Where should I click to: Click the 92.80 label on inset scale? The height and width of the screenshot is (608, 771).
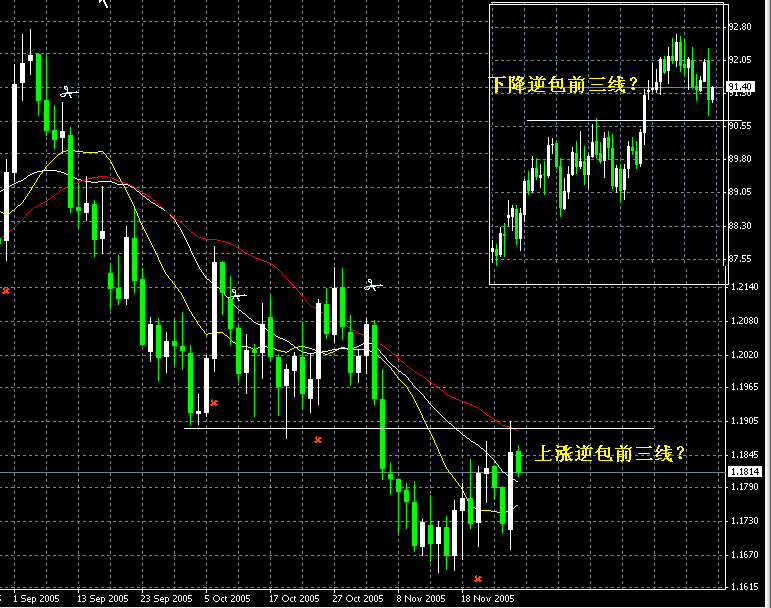(x=740, y=27)
